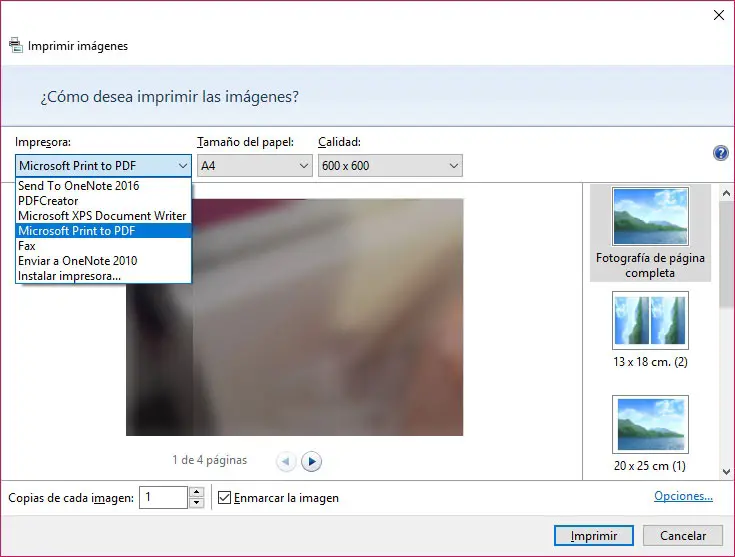Click layout list scrollbar up arrow
Viewport: 735px width, 557px height.
(x=727, y=193)
